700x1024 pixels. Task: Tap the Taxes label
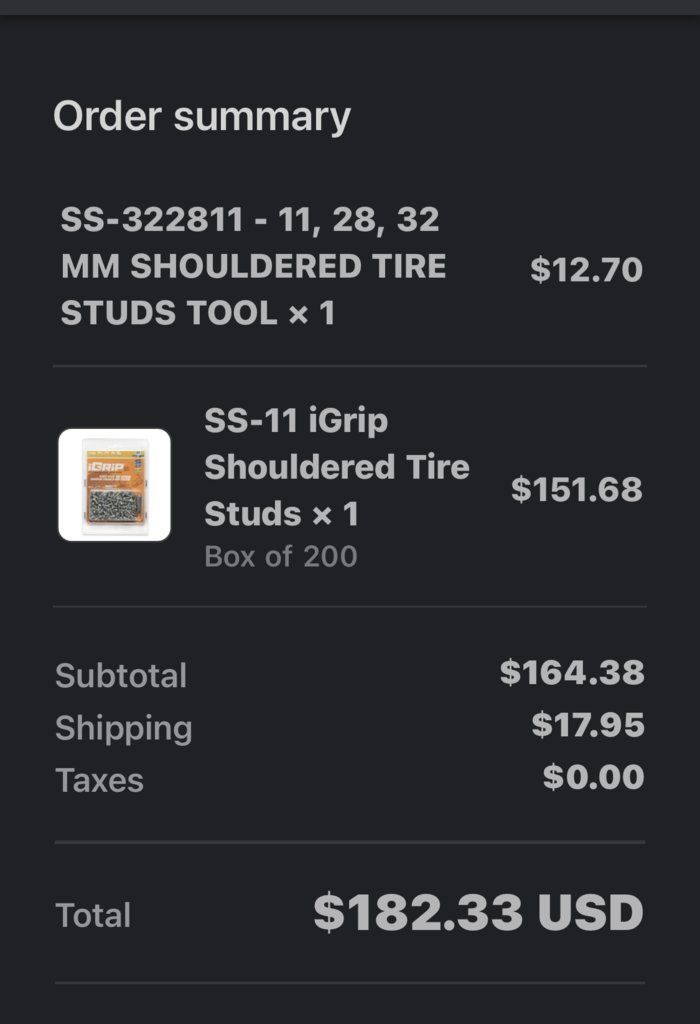[99, 780]
